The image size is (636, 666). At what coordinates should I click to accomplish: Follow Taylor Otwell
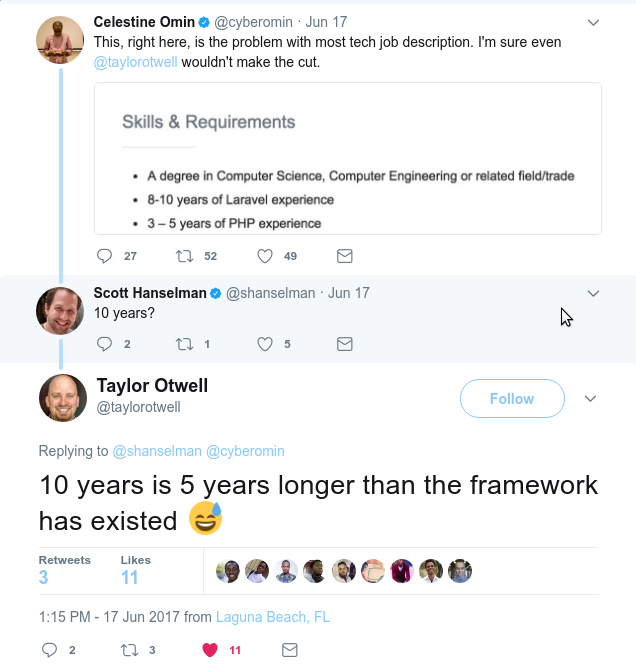512,399
